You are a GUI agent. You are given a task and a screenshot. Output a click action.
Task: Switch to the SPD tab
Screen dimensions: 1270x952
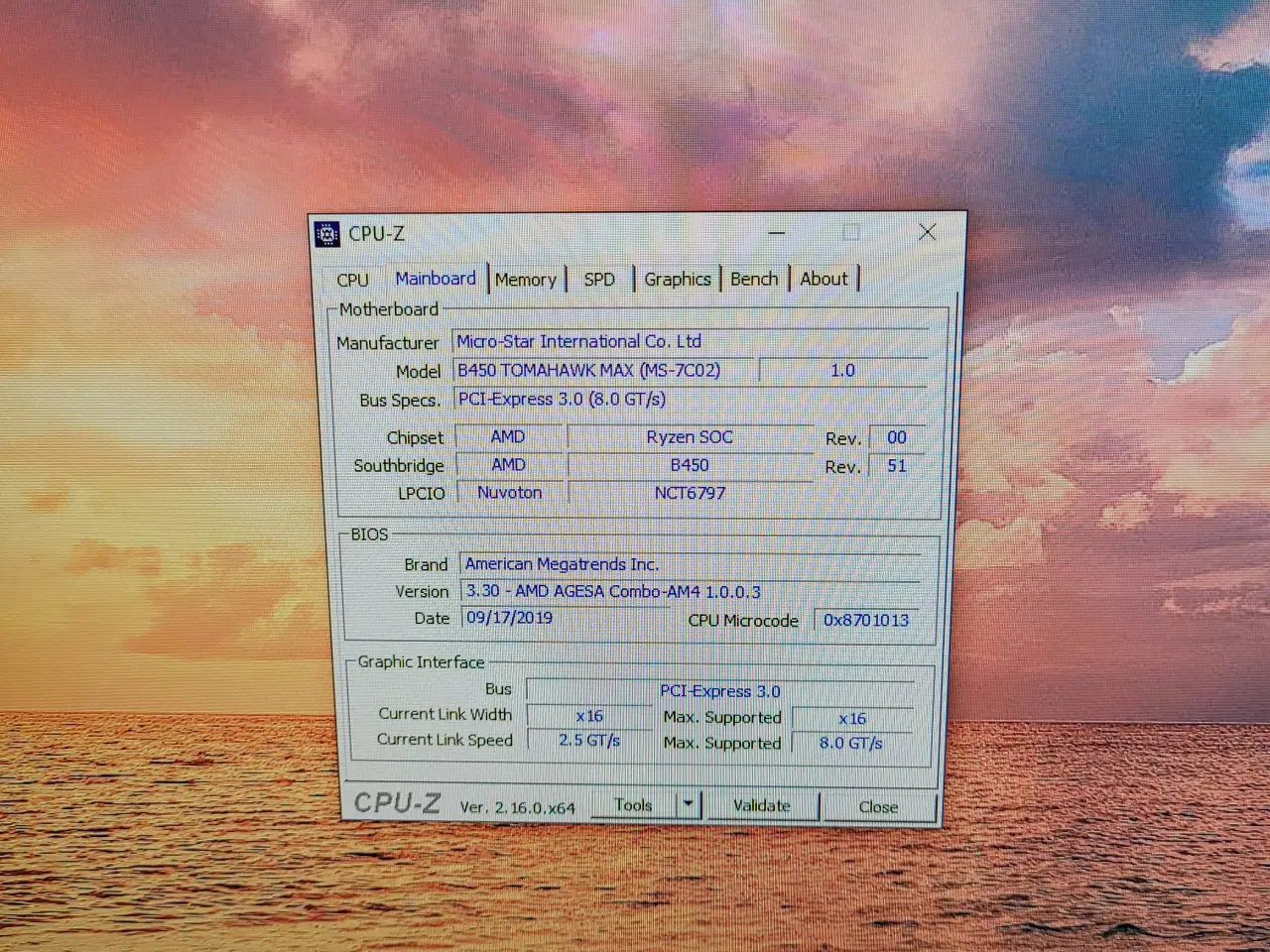tap(598, 280)
